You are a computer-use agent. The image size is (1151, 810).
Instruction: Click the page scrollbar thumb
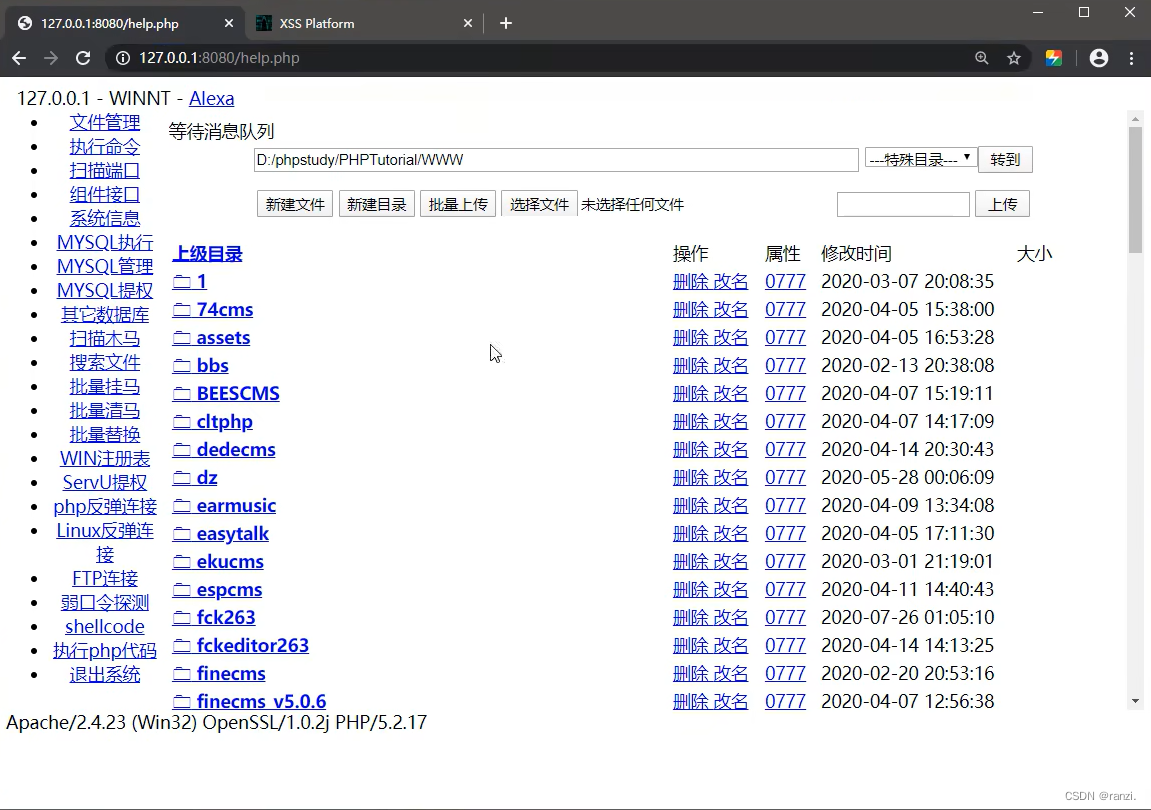pos(1136,189)
